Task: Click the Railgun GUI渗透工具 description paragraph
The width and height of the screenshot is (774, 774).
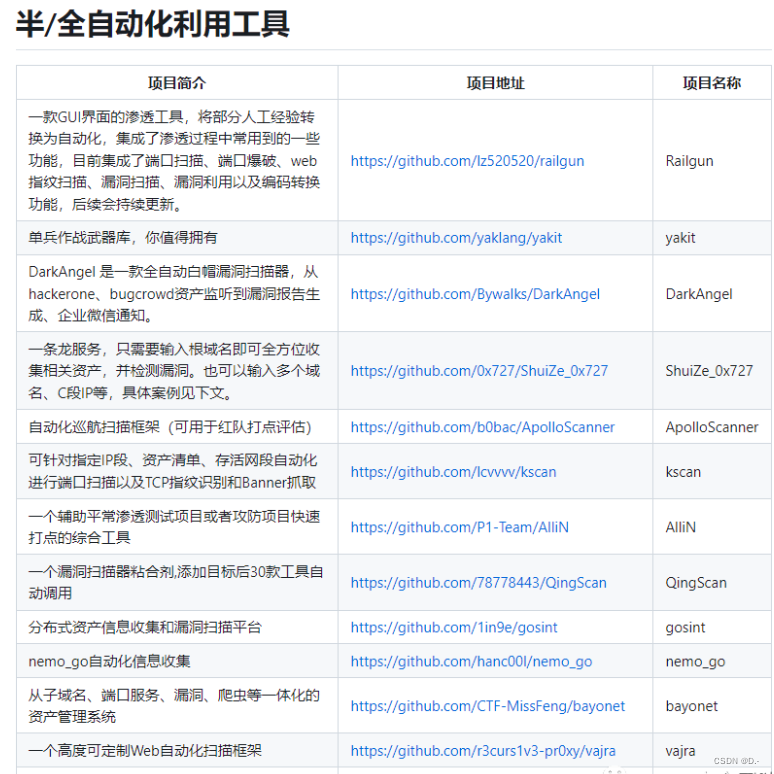Action: click(174, 160)
